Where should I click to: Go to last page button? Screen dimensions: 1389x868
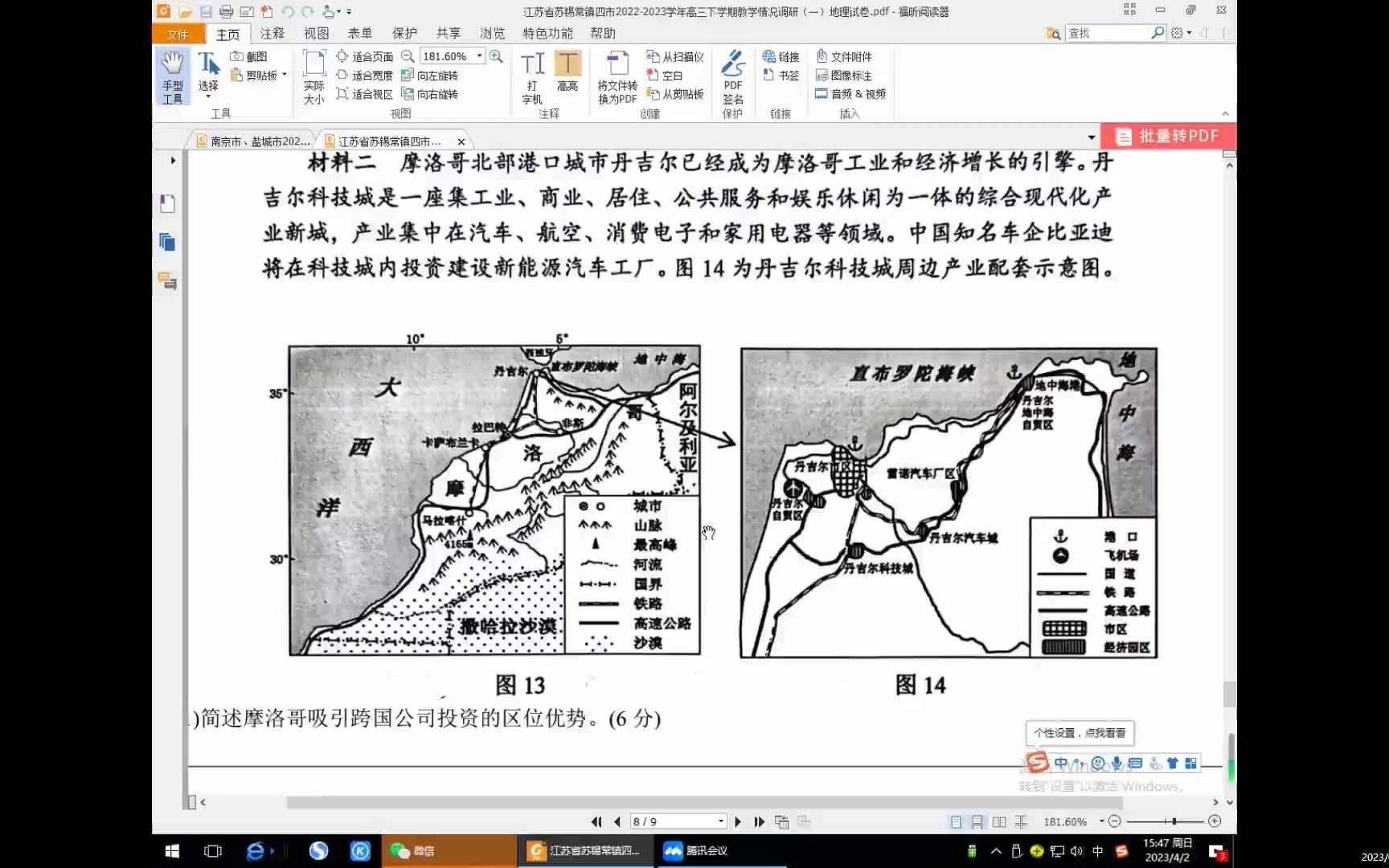click(x=759, y=821)
